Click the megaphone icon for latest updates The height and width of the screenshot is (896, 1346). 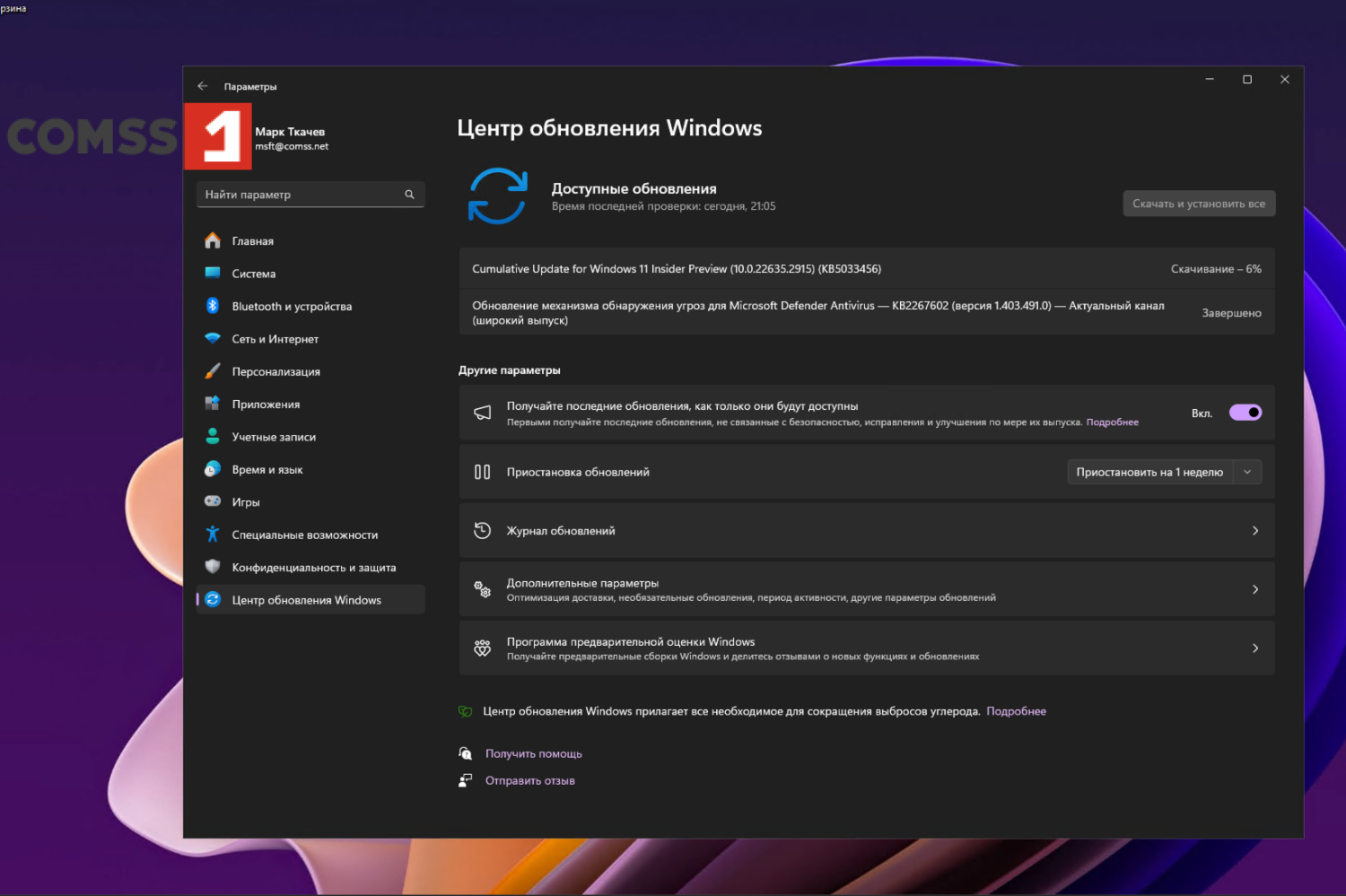pyautogui.click(x=483, y=413)
